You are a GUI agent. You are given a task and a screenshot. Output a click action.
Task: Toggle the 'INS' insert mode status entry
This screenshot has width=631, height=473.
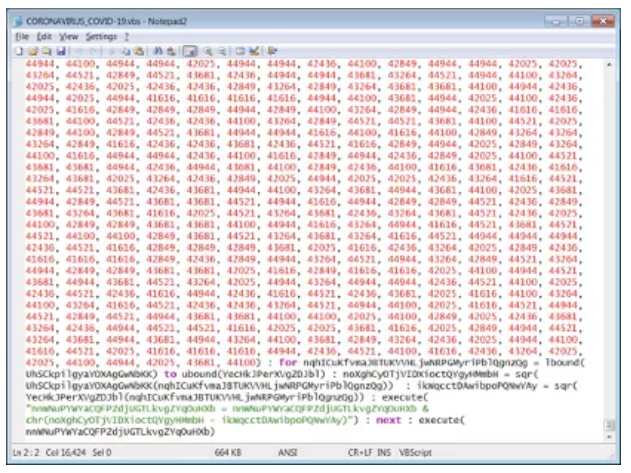(x=384, y=452)
